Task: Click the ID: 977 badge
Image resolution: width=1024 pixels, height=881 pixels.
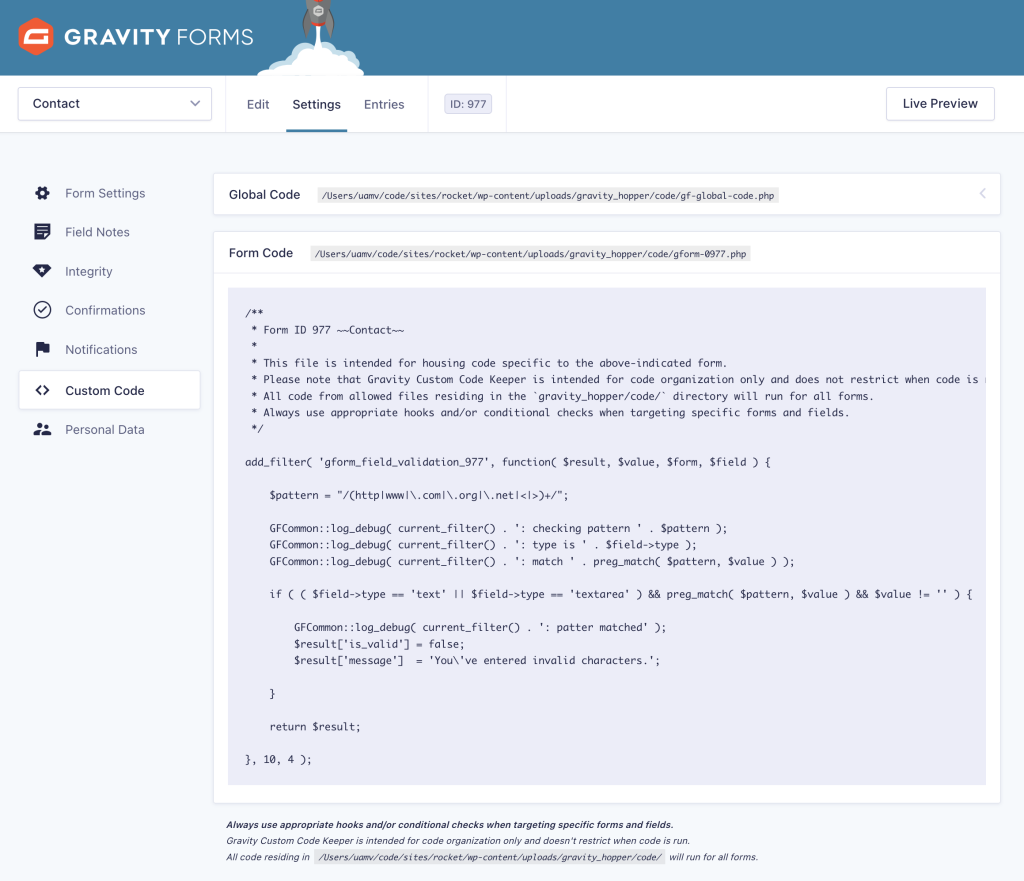Action: 467,102
